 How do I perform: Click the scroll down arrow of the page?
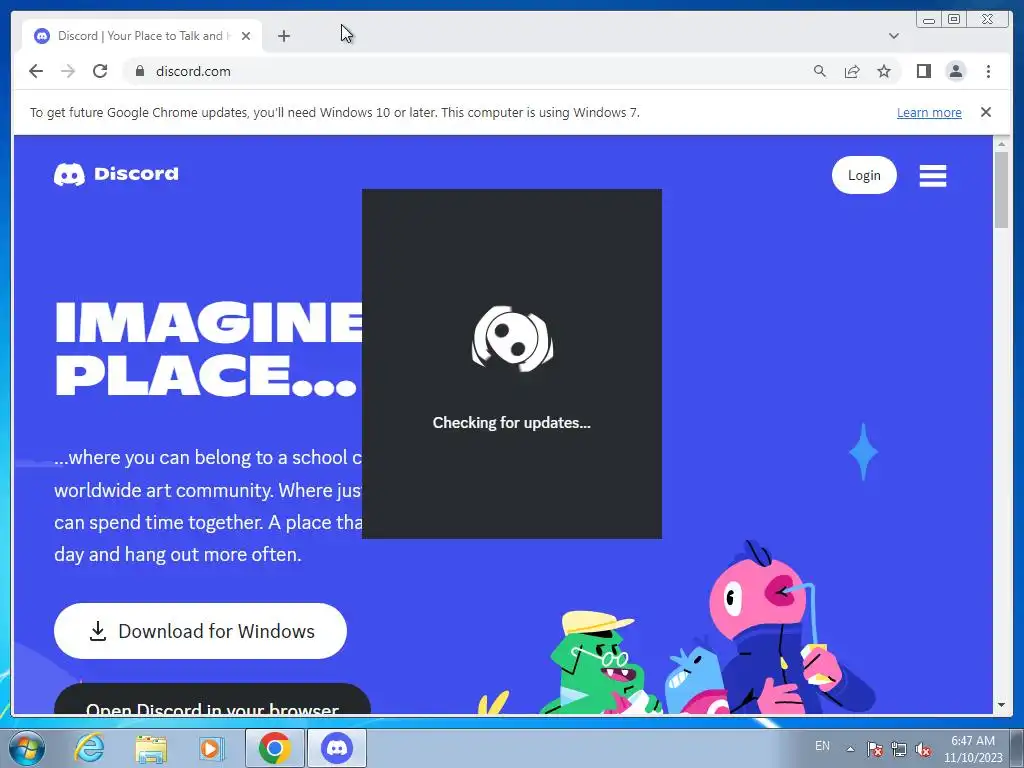1002,705
